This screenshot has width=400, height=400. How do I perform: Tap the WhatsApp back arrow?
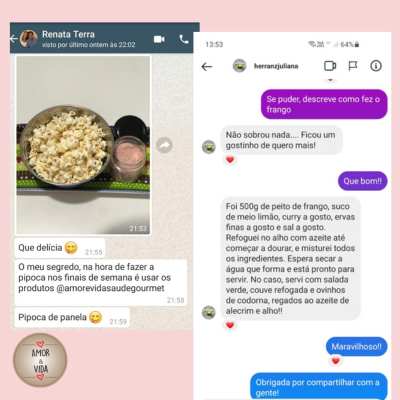(14, 39)
